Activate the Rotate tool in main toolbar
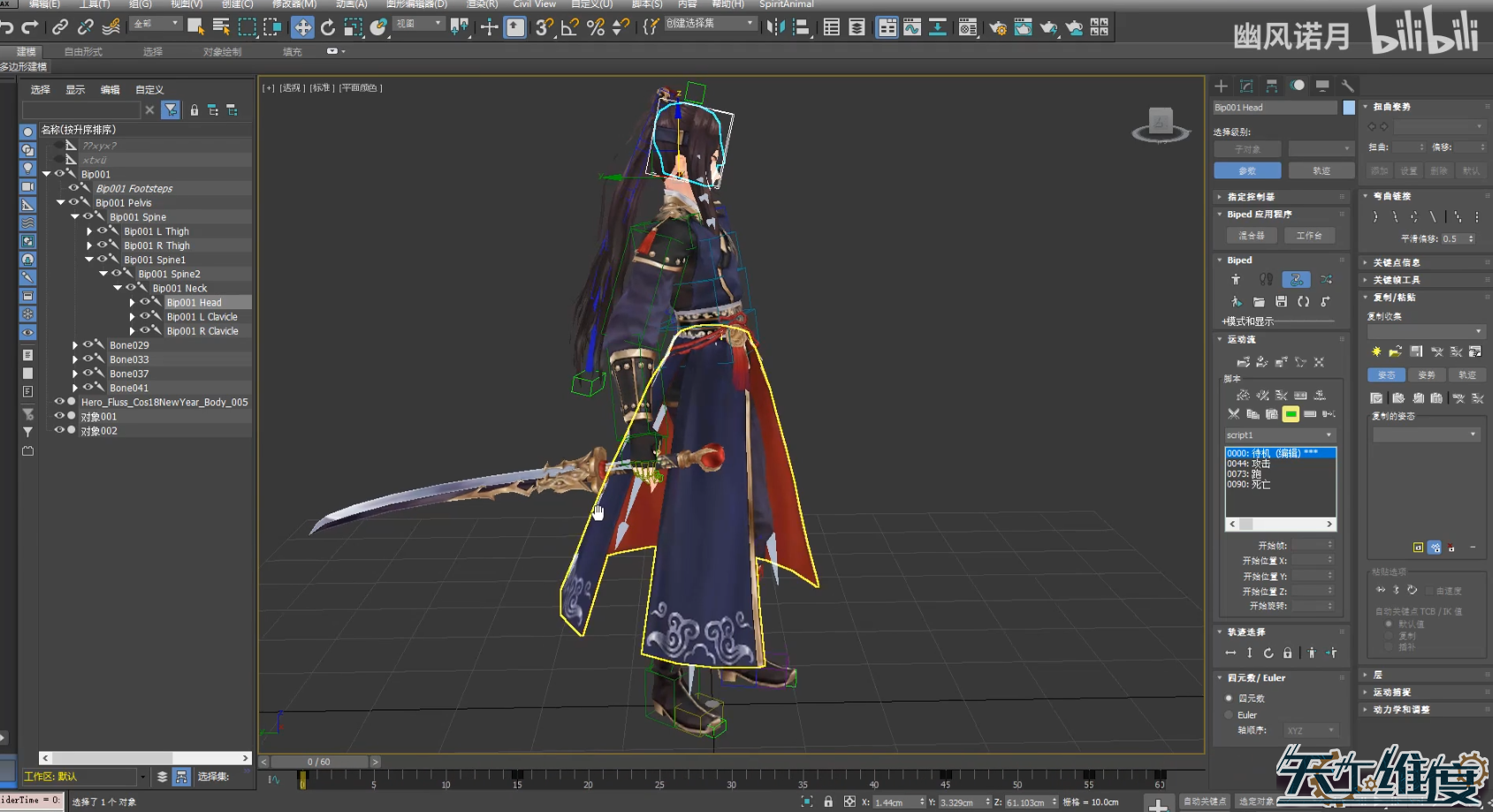Image resolution: width=1493 pixels, height=812 pixels. point(328,27)
